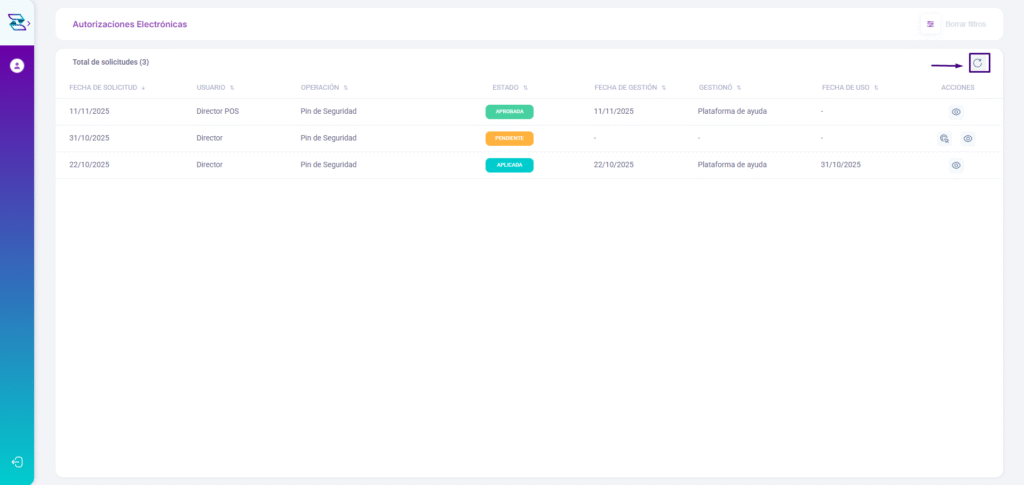Manage the pending 31/10/2025 request icon
1024x485 pixels.
pyautogui.click(x=944, y=138)
